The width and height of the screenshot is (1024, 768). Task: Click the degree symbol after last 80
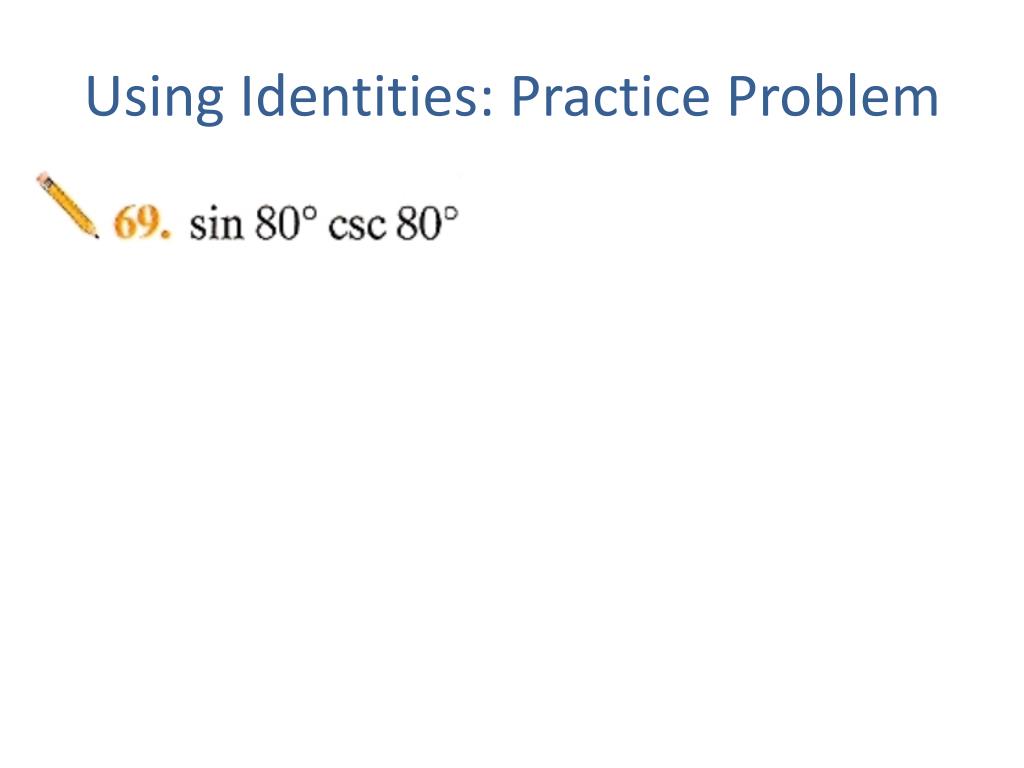click(451, 214)
